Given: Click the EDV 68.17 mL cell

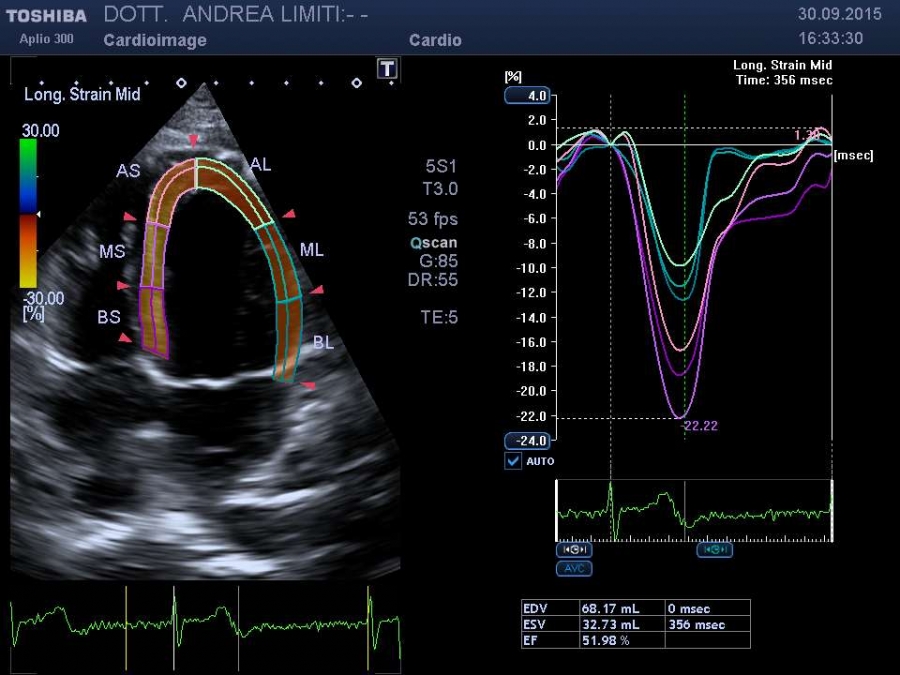Looking at the screenshot, I should click(x=620, y=608).
